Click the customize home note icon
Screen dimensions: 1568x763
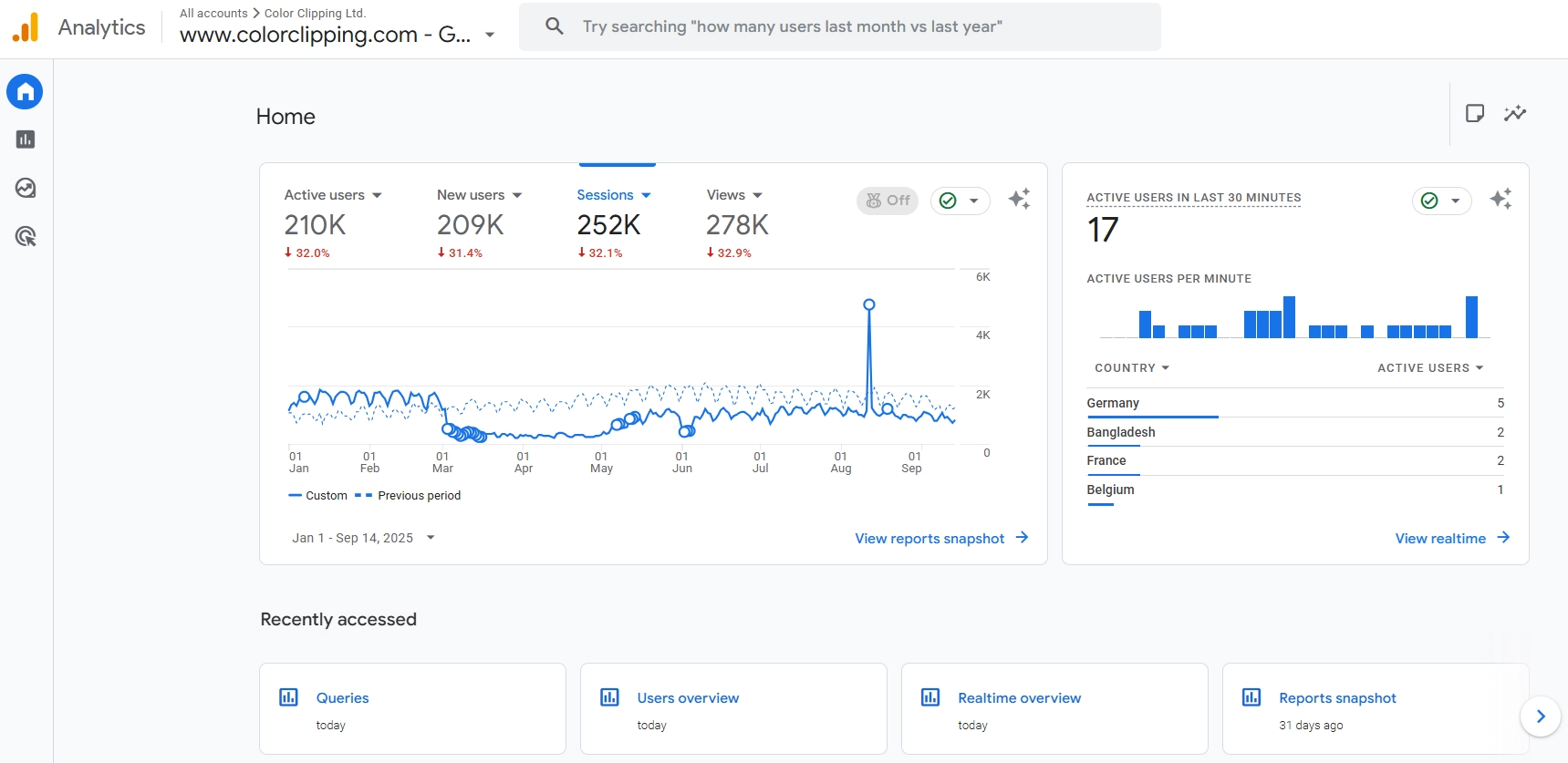pos(1474,113)
